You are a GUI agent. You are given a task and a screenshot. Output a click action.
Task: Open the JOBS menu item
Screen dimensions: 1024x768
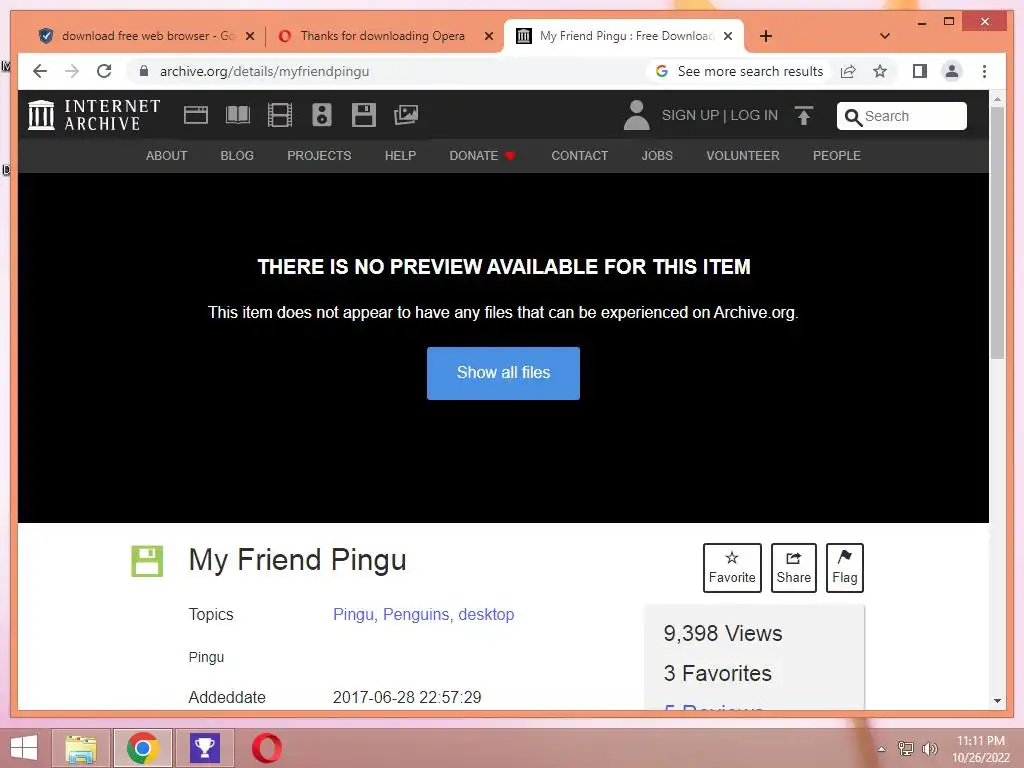657,155
